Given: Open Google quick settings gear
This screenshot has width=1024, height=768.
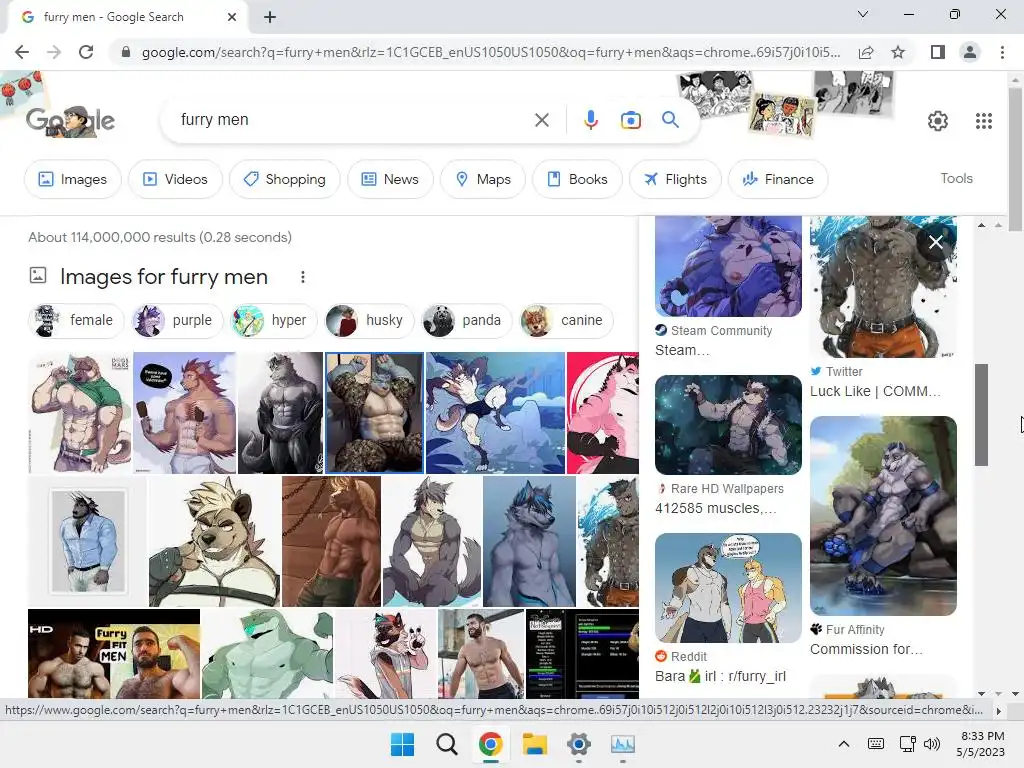Looking at the screenshot, I should [x=938, y=121].
